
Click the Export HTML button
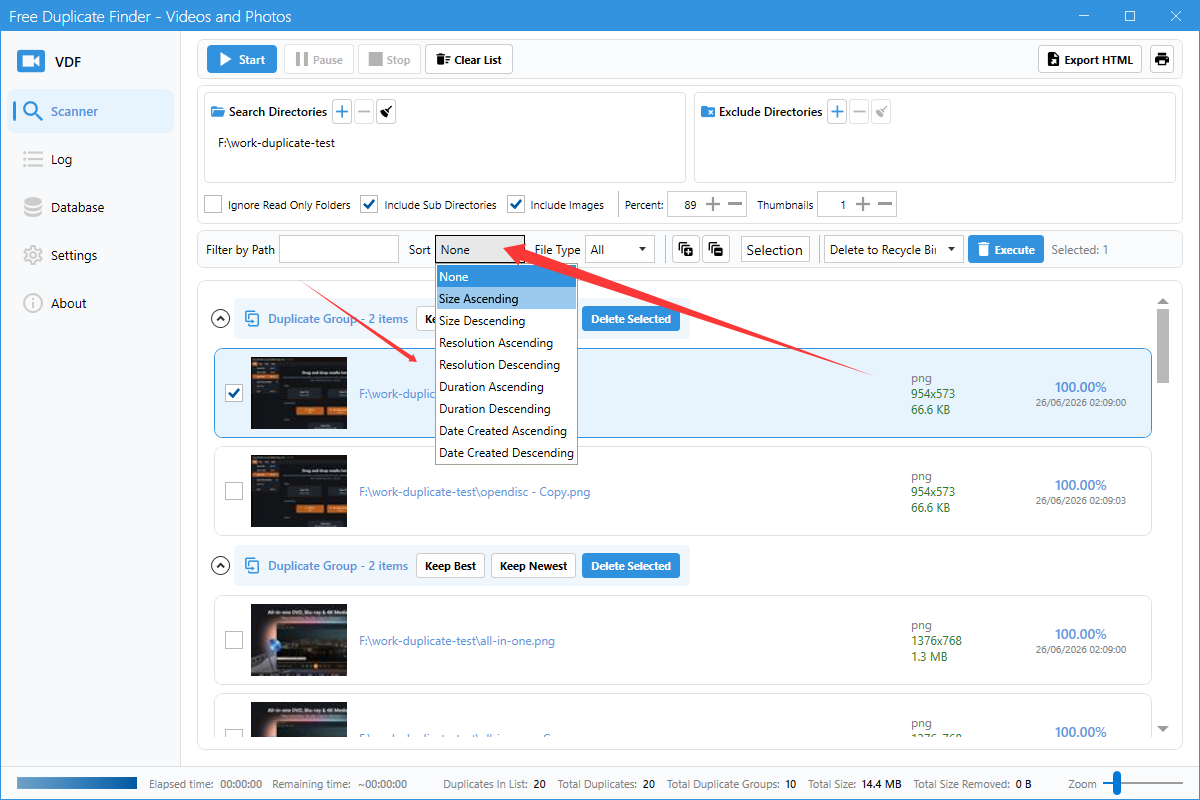1091,60
